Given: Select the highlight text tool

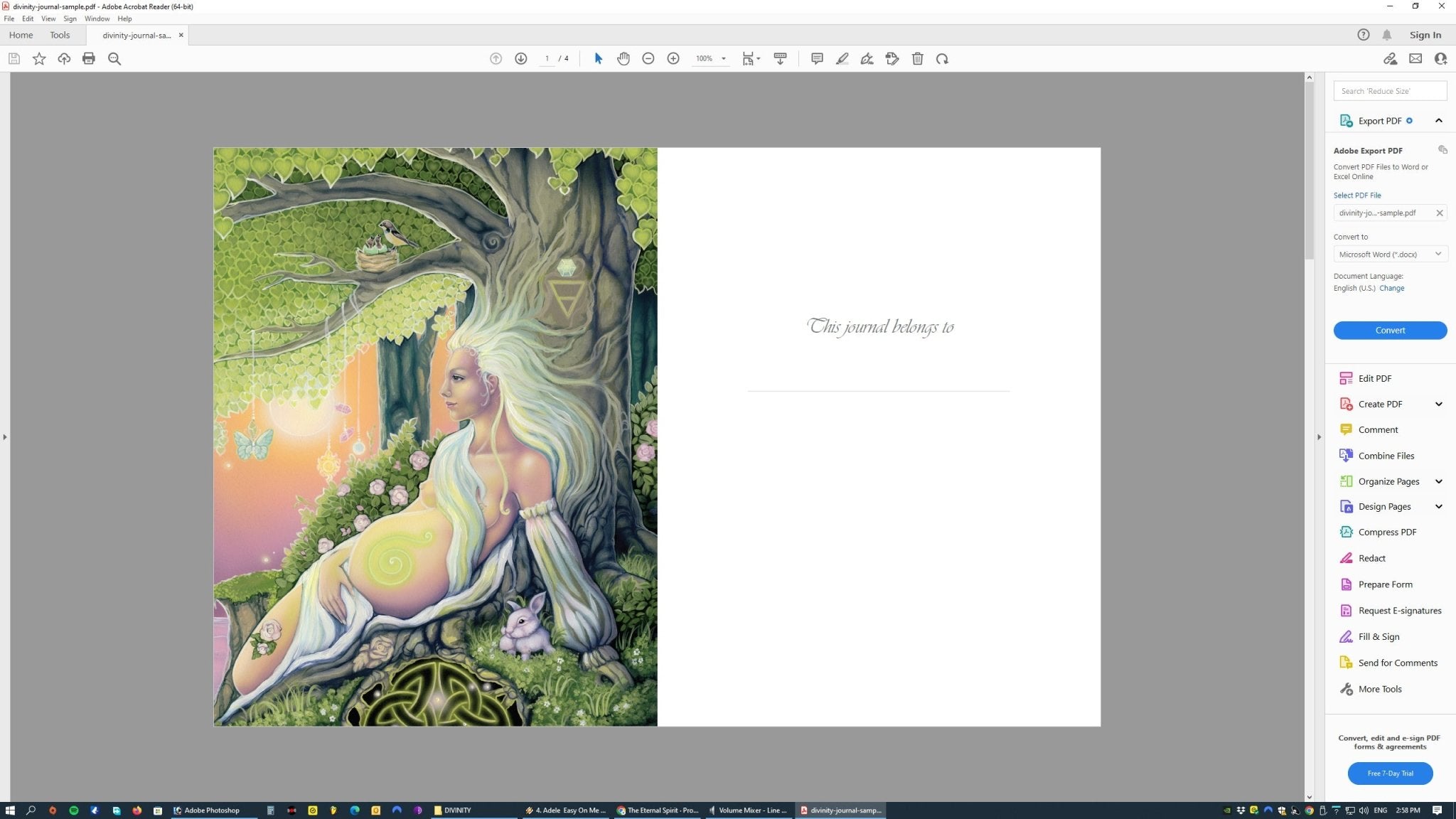Looking at the screenshot, I should [842, 59].
